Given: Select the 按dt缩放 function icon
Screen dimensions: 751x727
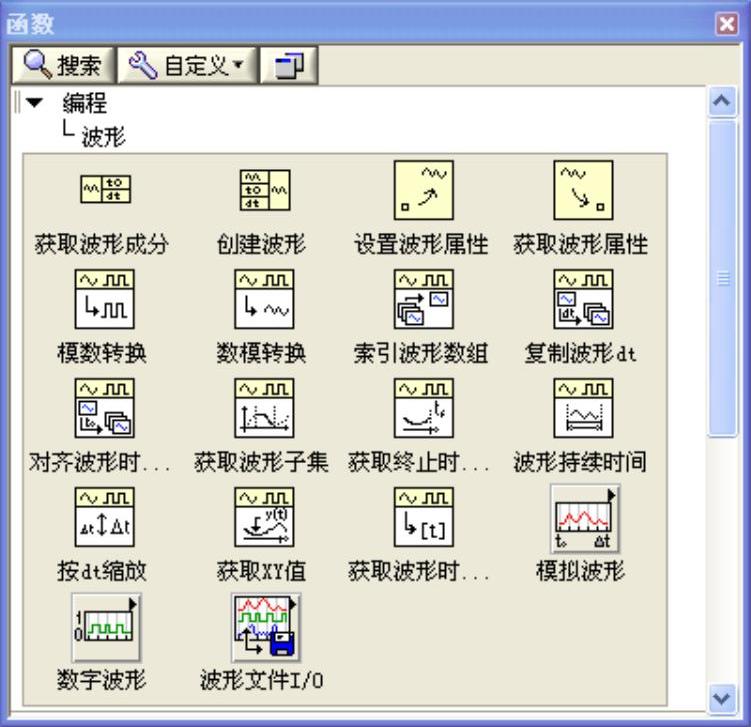Looking at the screenshot, I should pyautogui.click(x=104, y=517).
